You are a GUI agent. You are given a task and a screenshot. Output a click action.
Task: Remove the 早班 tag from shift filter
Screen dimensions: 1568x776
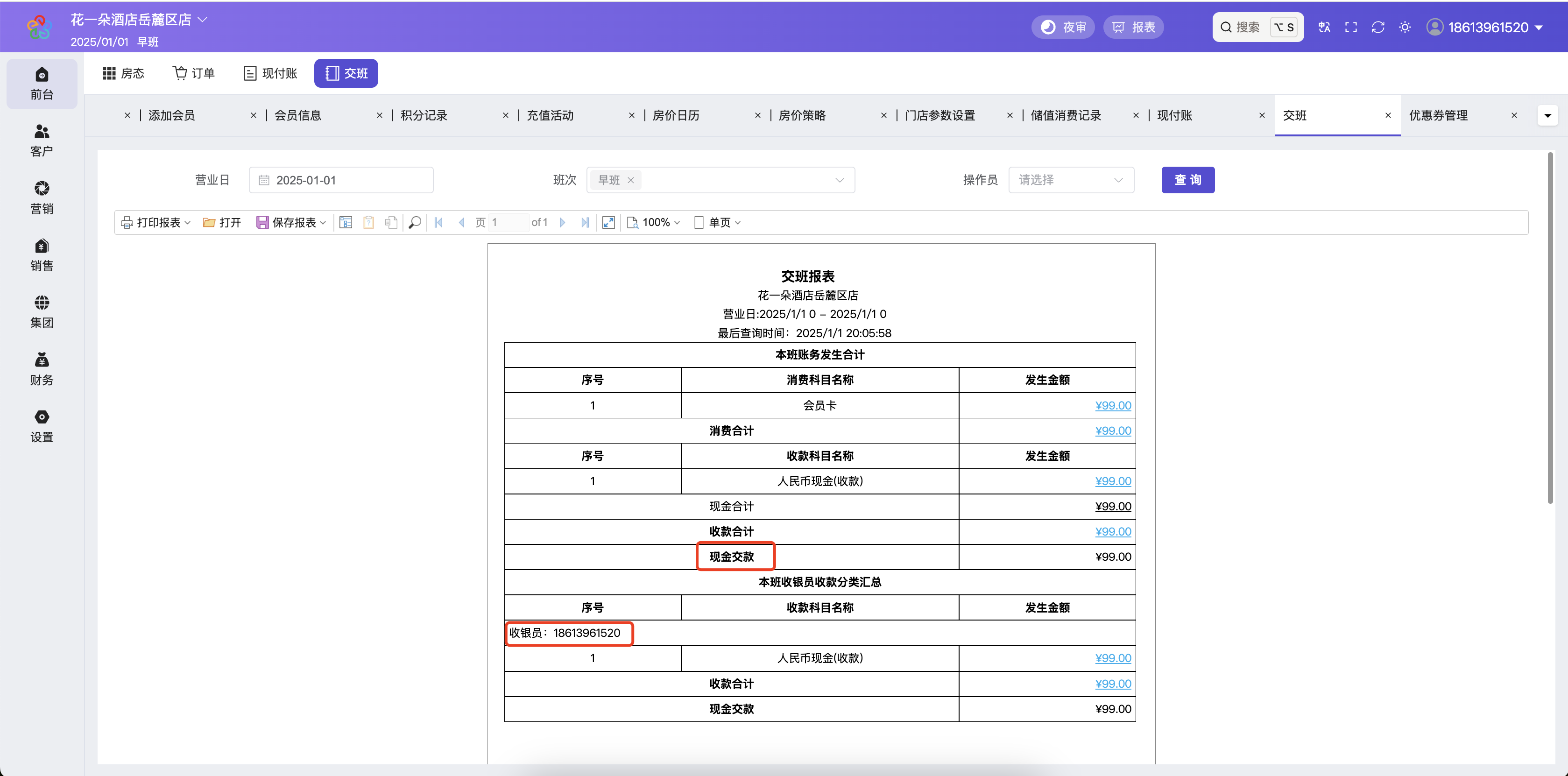(x=630, y=180)
